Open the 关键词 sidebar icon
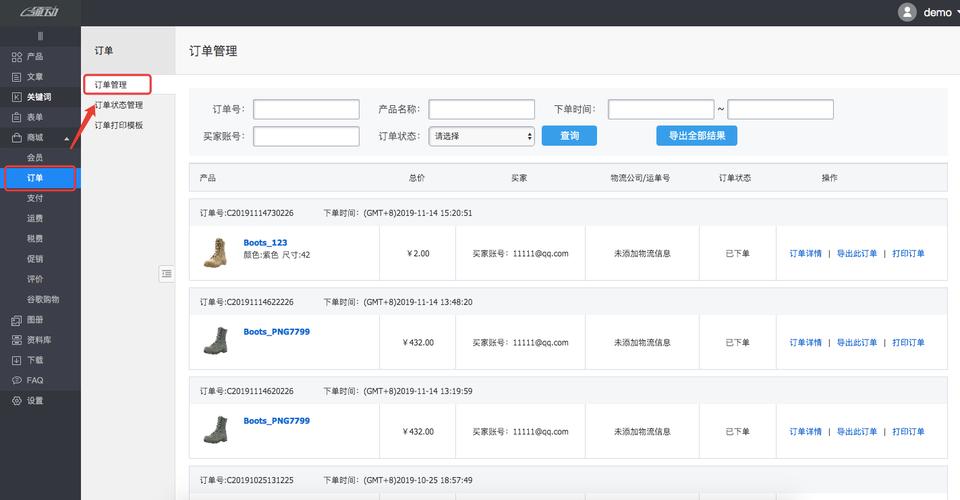 pos(17,97)
